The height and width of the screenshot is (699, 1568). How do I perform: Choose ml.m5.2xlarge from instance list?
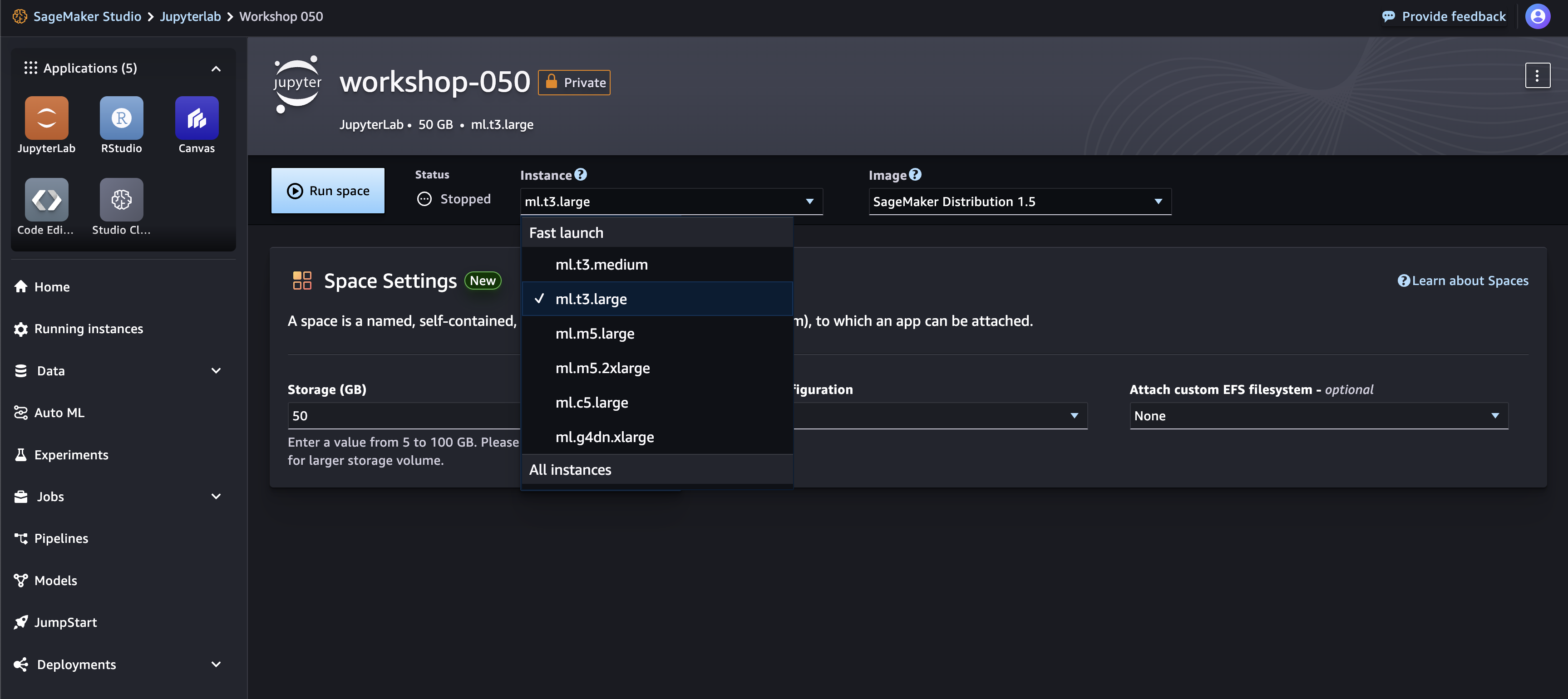(x=657, y=368)
